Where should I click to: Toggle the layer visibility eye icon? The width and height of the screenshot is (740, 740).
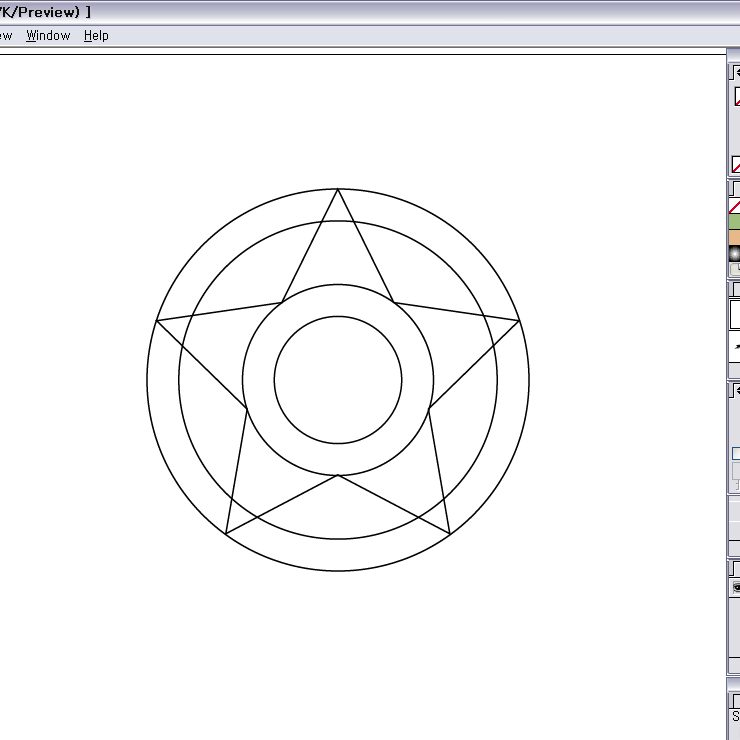tap(736, 587)
